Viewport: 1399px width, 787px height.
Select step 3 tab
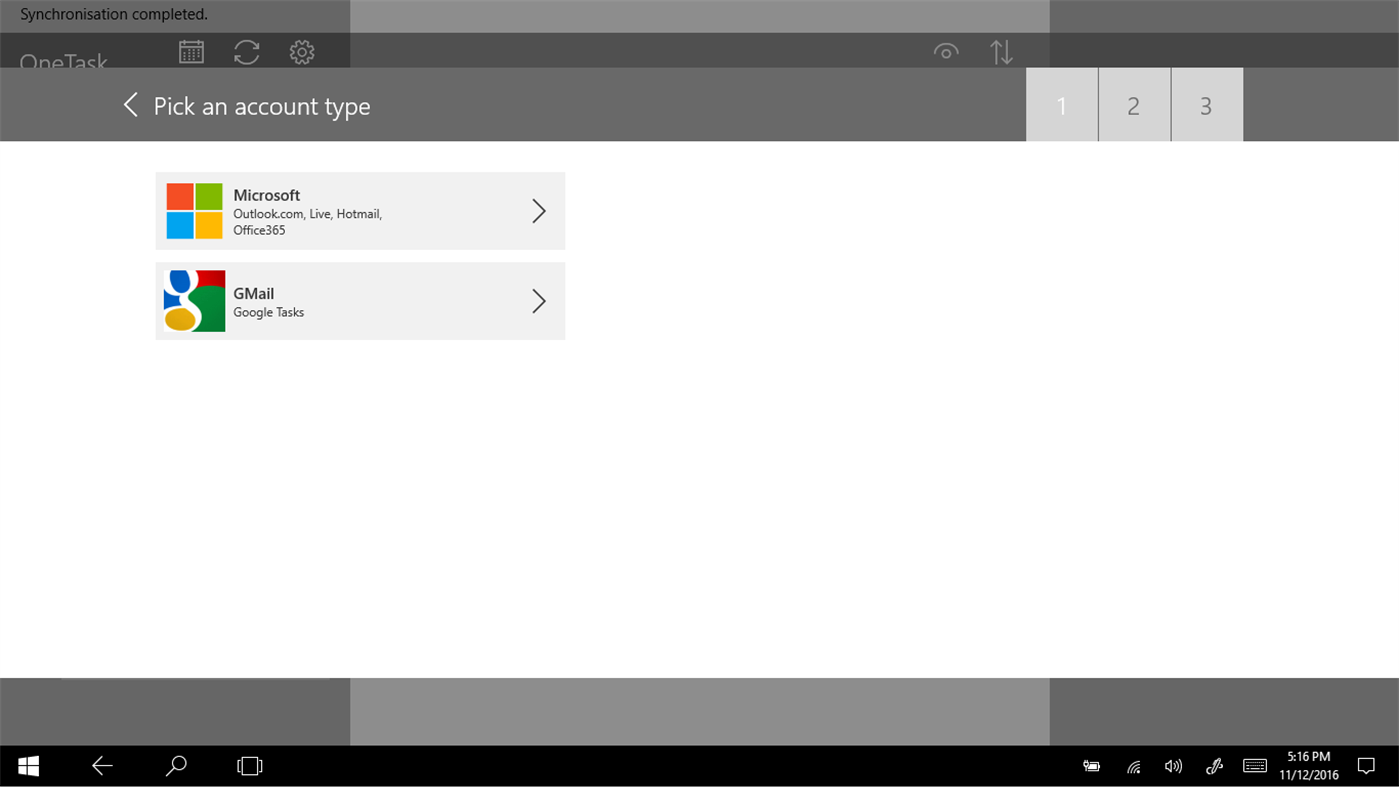pyautogui.click(x=1207, y=105)
